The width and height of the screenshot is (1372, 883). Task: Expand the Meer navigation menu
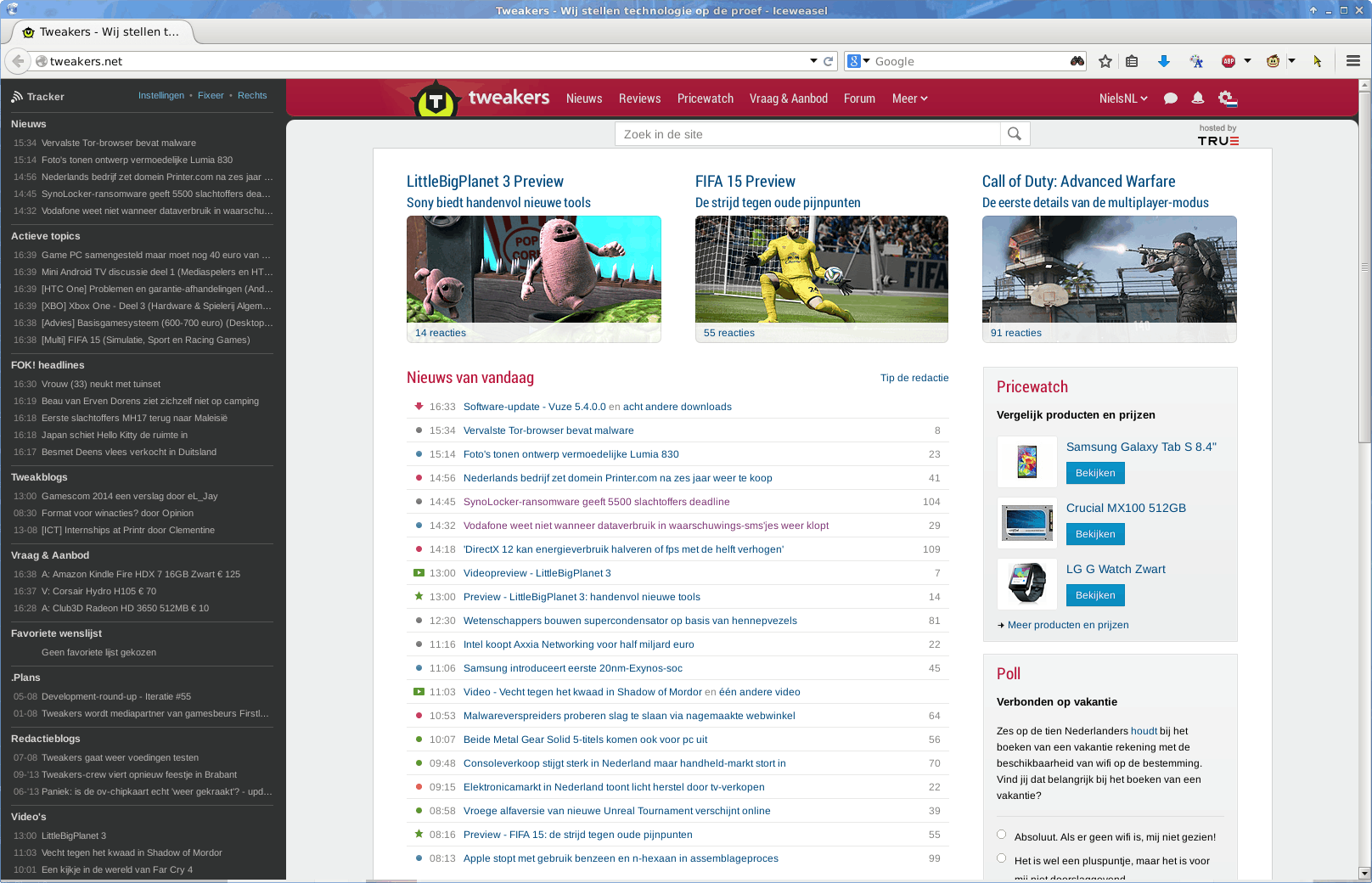pos(909,98)
